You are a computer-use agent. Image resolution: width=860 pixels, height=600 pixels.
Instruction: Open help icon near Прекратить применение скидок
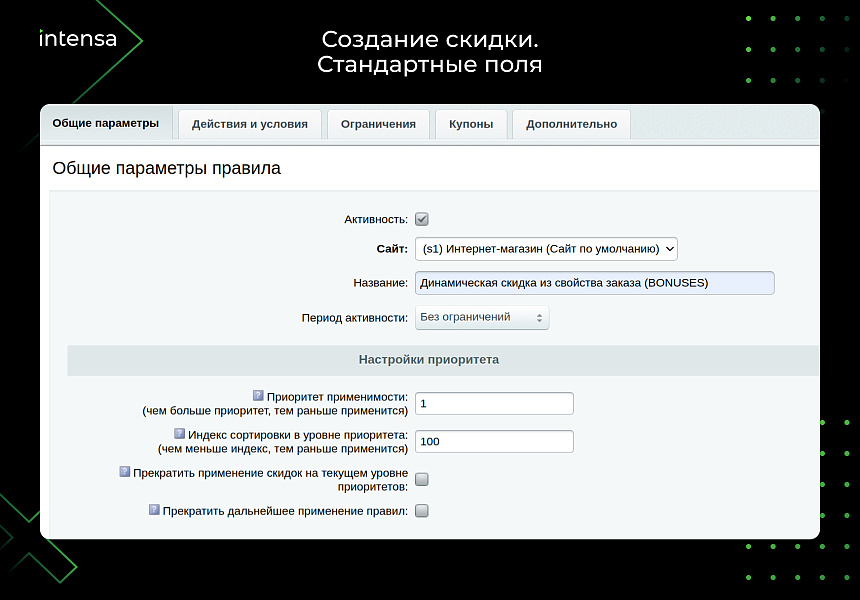coord(125,471)
